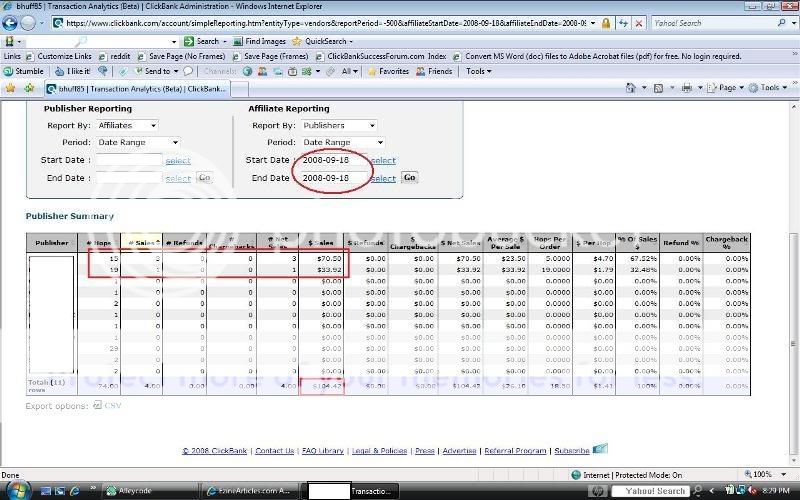Open the Page menu dropdown in command bar
The width and height of the screenshot is (800, 500).
tap(726, 88)
